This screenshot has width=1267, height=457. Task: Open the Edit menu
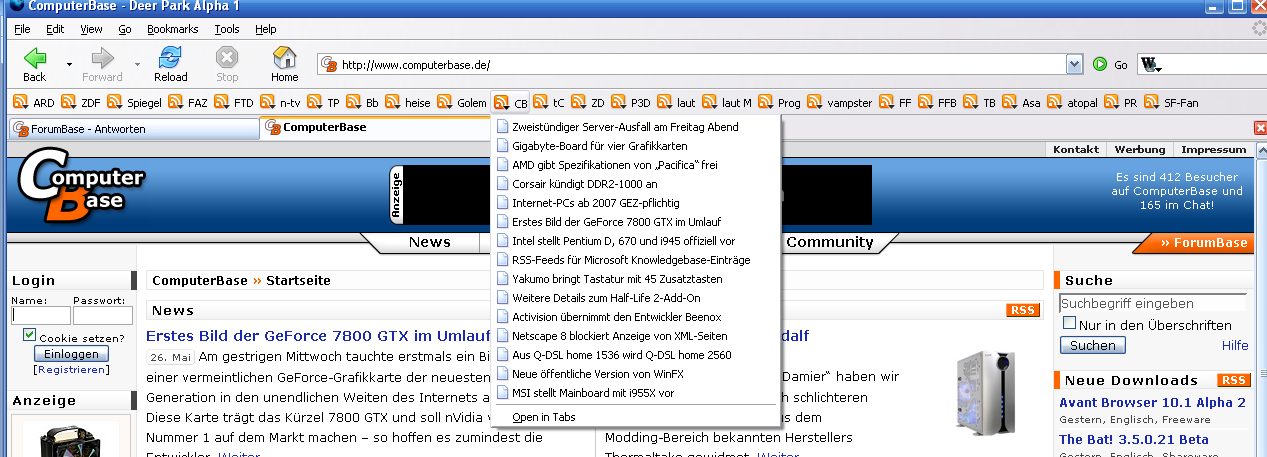click(55, 30)
